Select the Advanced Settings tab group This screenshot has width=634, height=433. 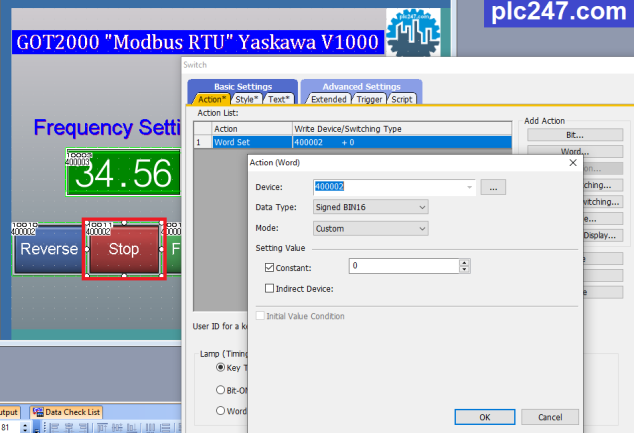361,87
